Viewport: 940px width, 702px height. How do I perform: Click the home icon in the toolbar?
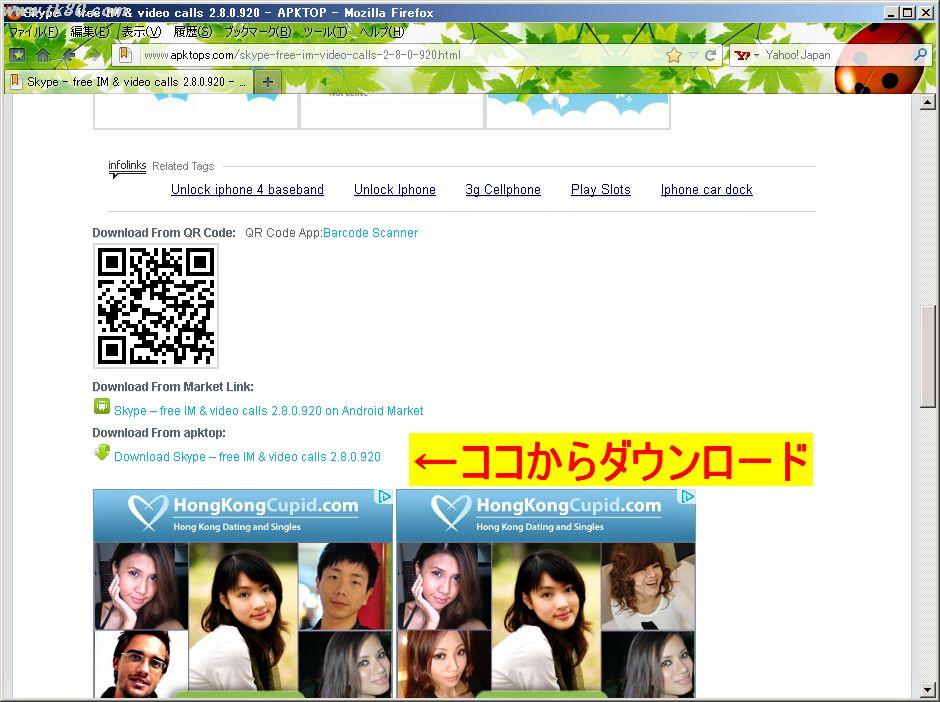click(43, 56)
